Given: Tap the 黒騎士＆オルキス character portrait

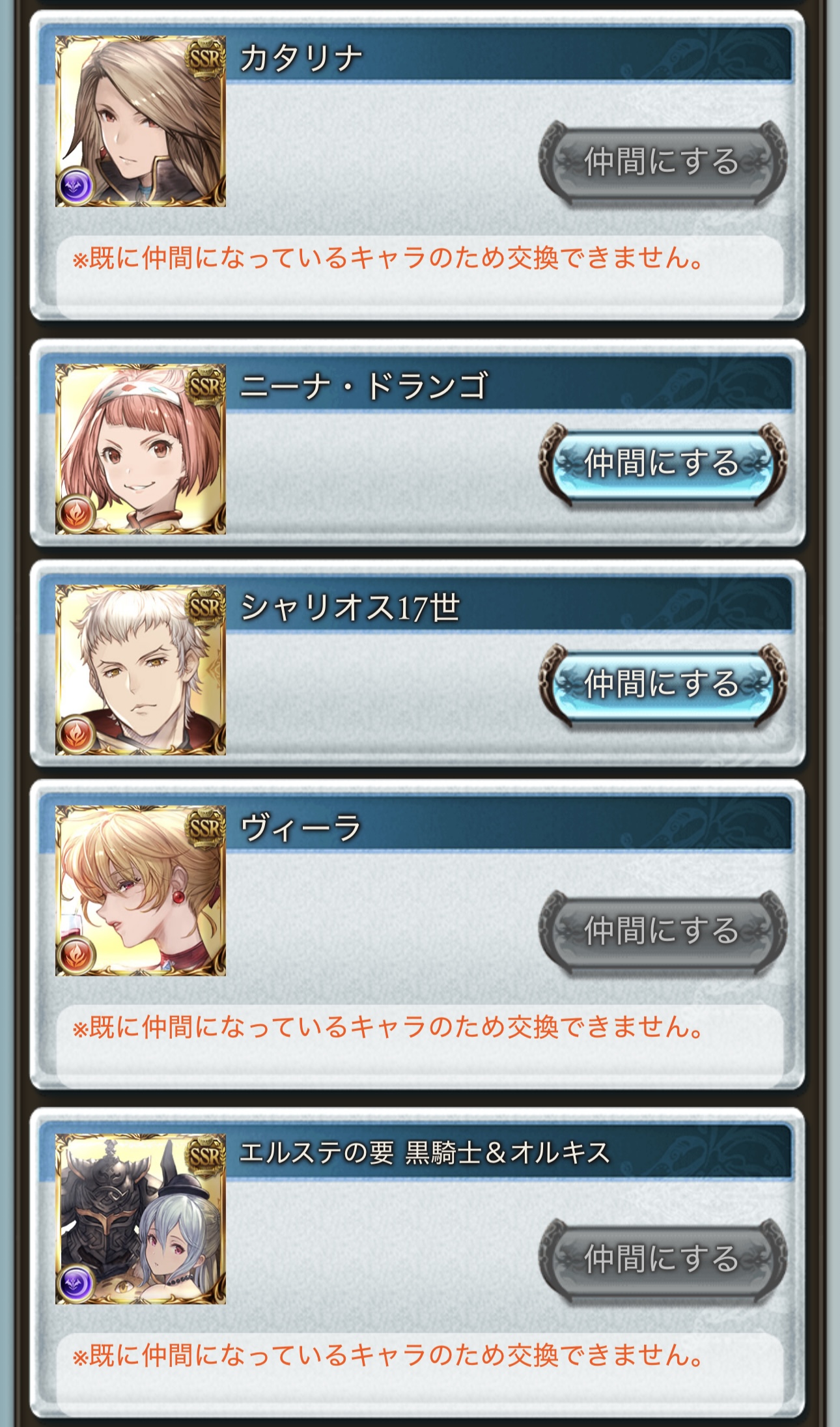Looking at the screenshot, I should point(141,1219).
